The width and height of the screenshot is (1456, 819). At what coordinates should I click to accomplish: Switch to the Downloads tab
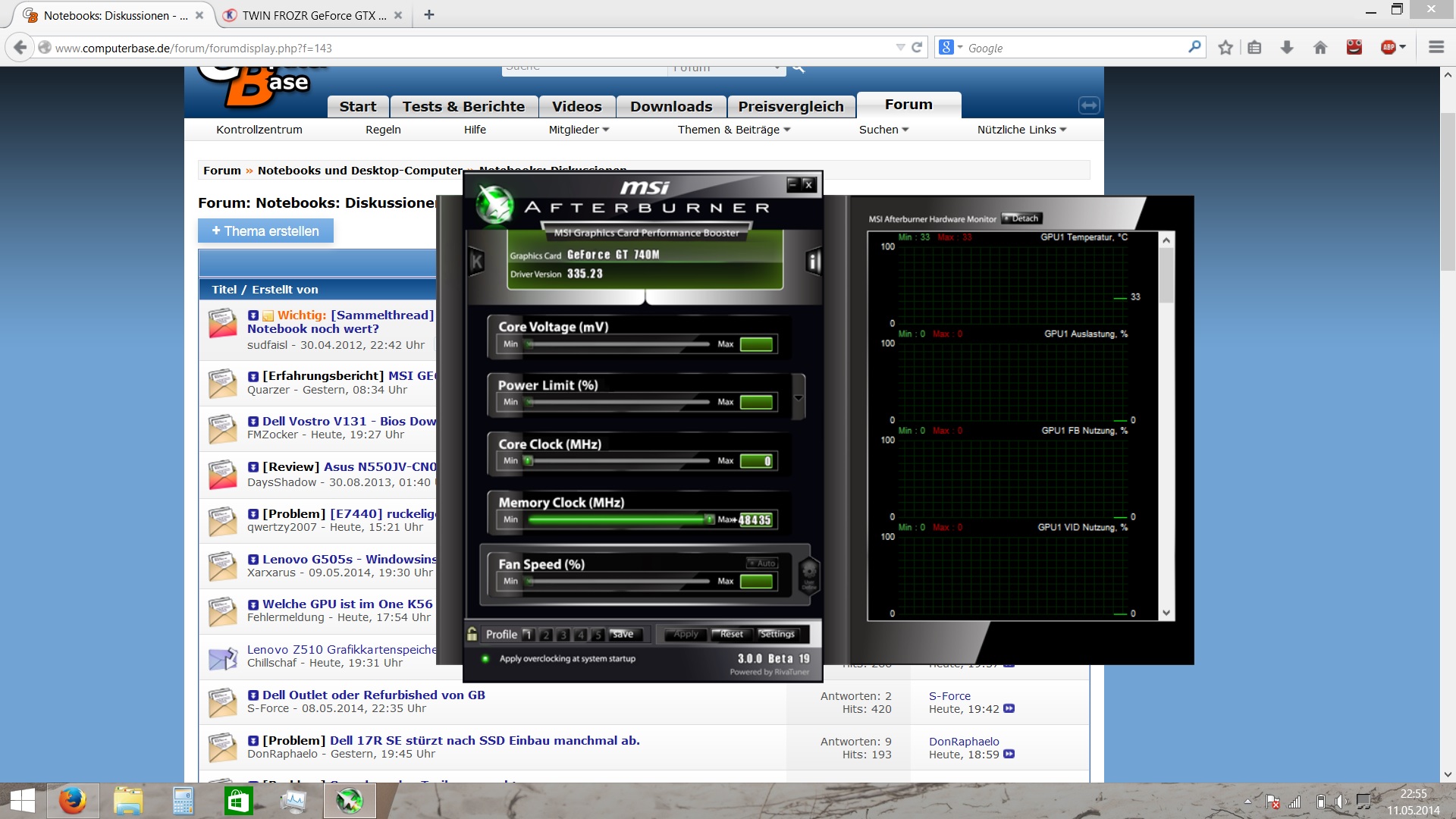click(x=670, y=107)
